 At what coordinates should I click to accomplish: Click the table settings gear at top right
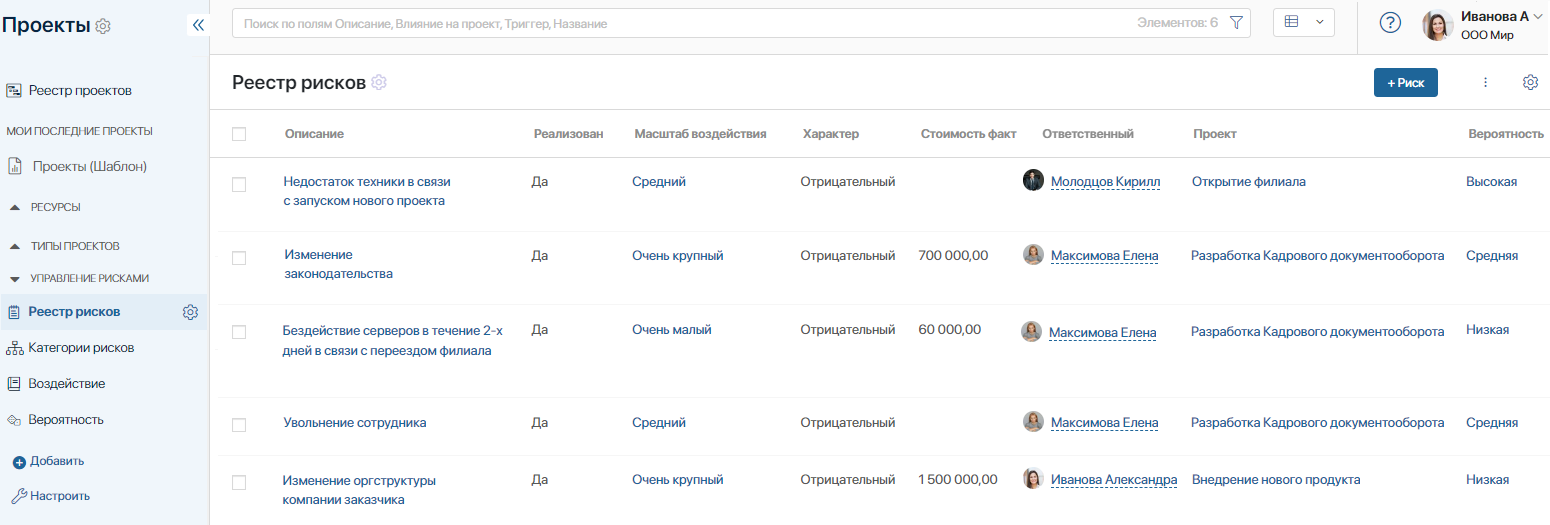coord(1529,82)
